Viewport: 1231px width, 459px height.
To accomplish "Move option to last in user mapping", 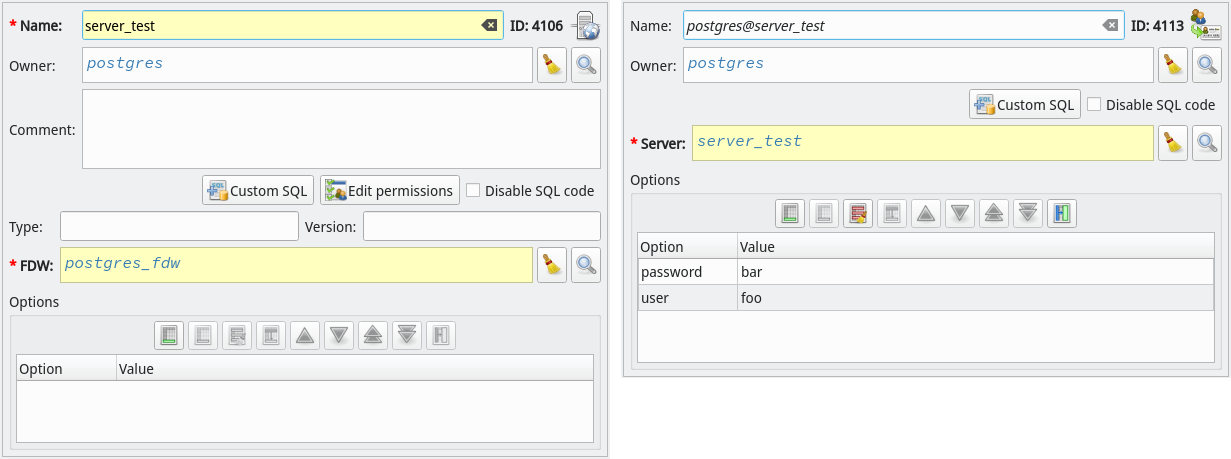I will click(1028, 213).
